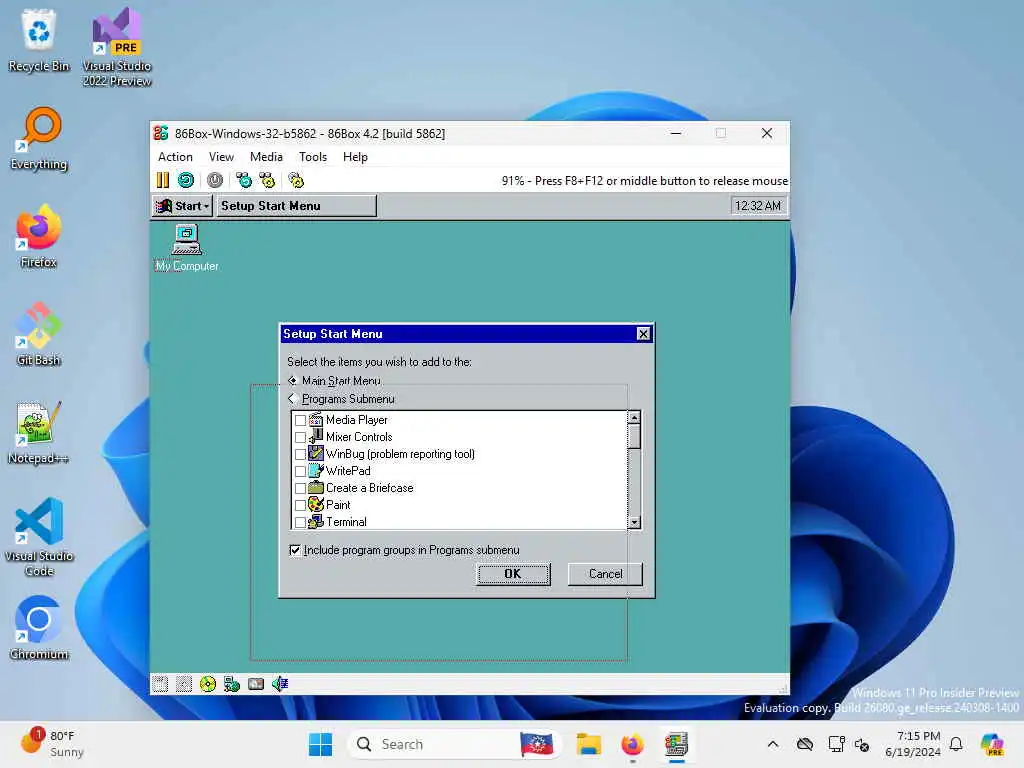Click the list's scroll up arrow
The image size is (1024, 768).
coord(634,417)
